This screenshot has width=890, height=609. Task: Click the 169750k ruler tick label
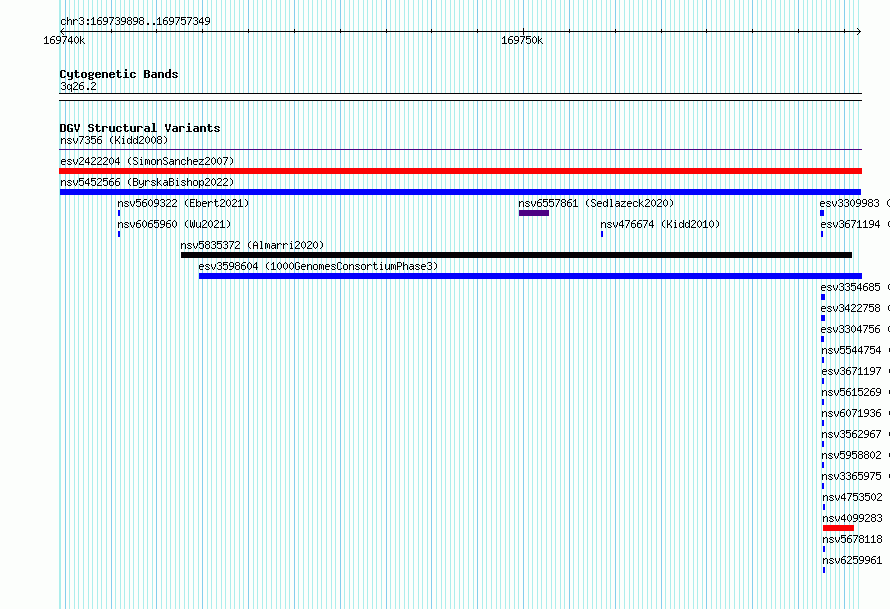click(x=522, y=40)
